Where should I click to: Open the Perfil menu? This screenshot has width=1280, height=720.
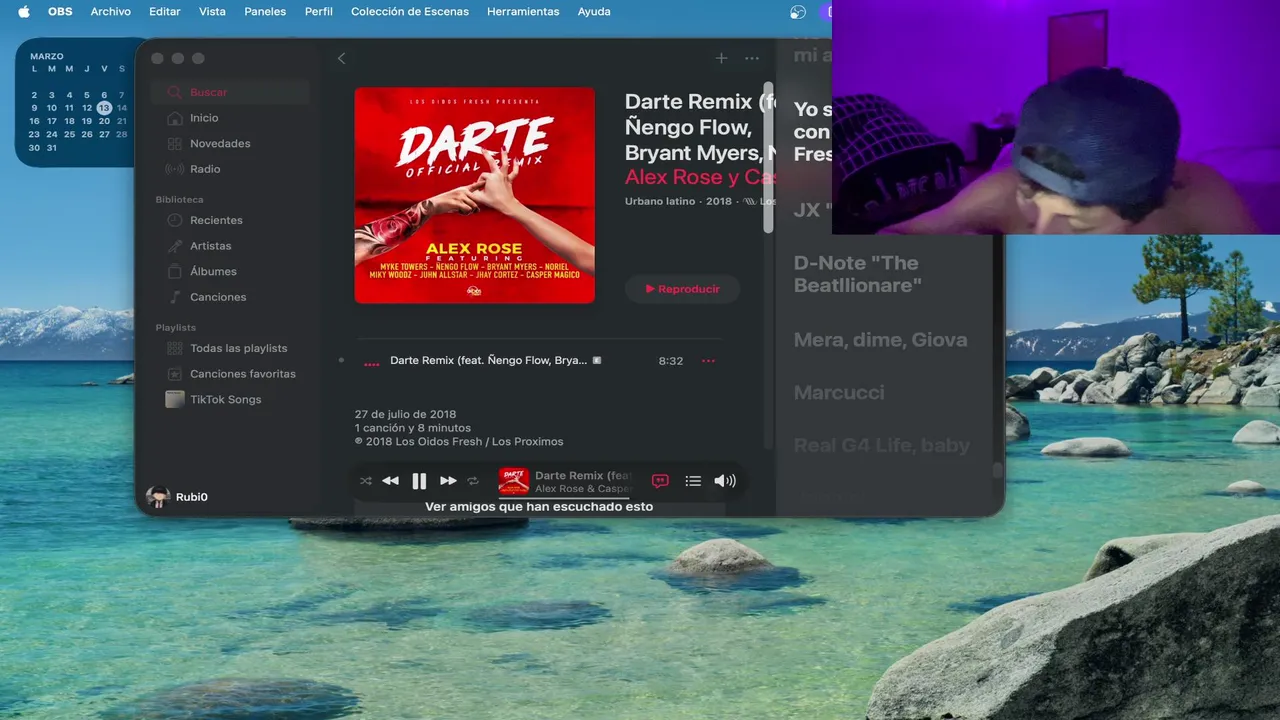(319, 12)
